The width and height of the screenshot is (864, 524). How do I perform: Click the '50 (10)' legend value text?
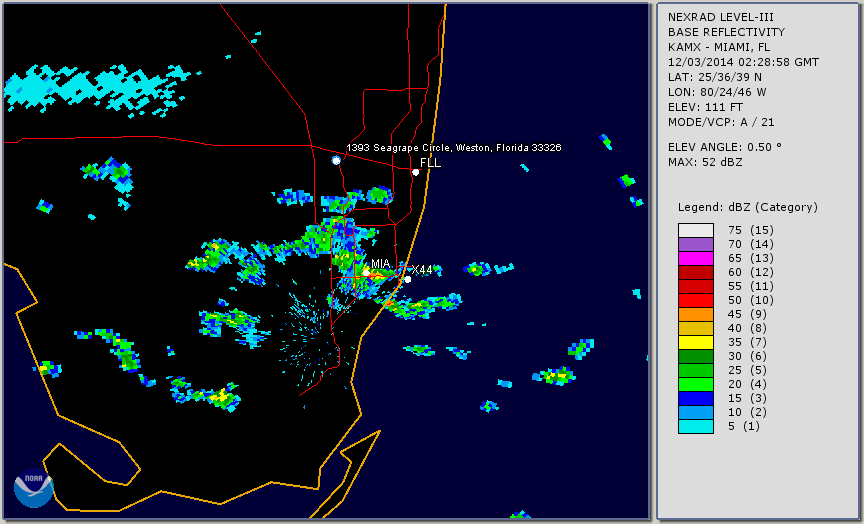tap(750, 300)
